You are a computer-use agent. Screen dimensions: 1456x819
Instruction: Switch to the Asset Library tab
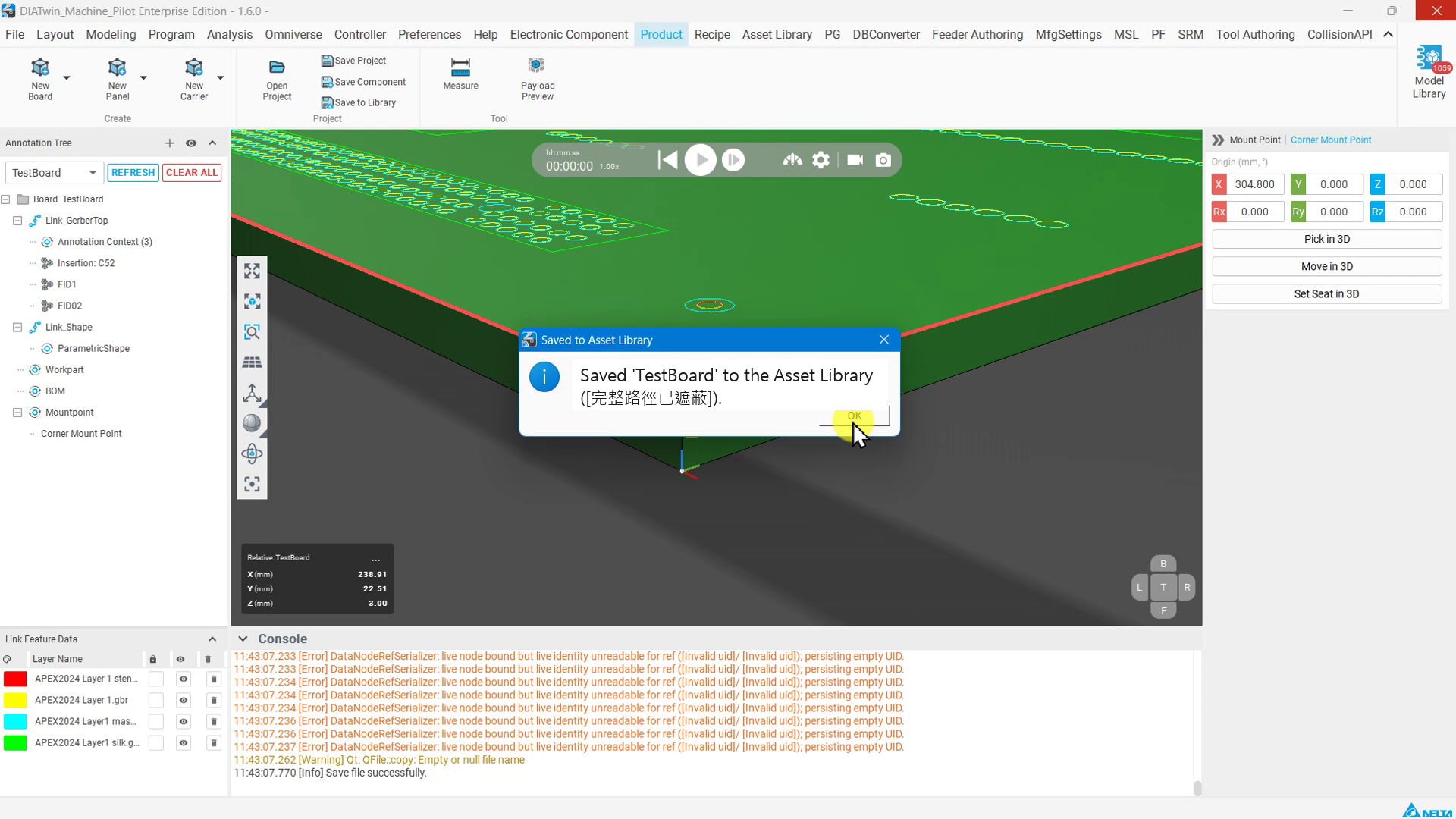click(x=777, y=35)
